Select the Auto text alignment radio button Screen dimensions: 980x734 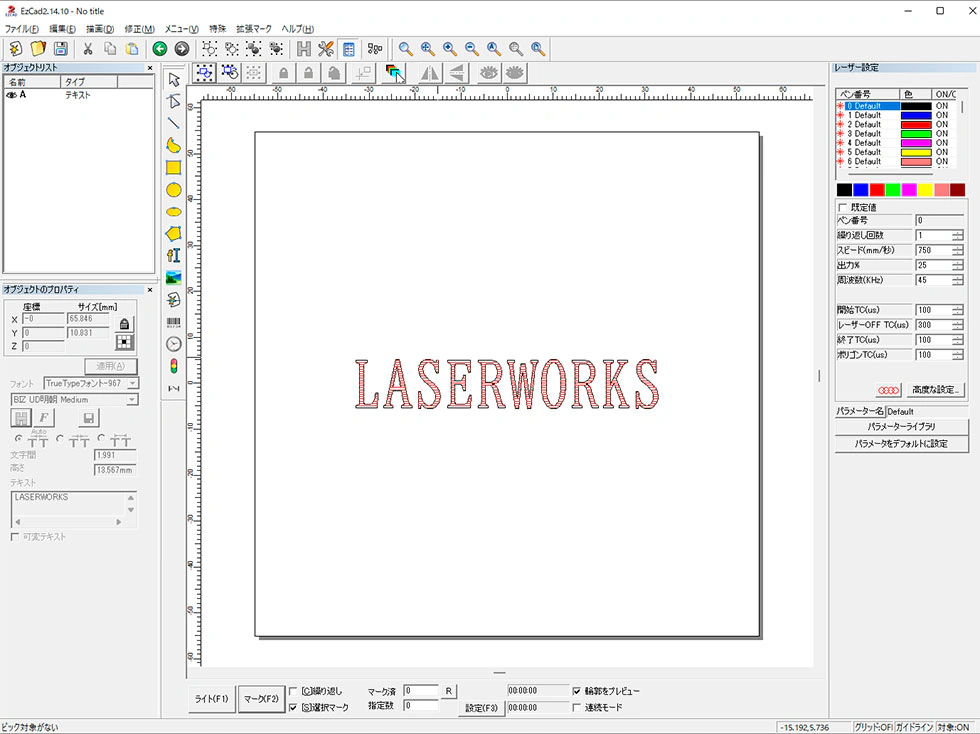click(x=19, y=438)
